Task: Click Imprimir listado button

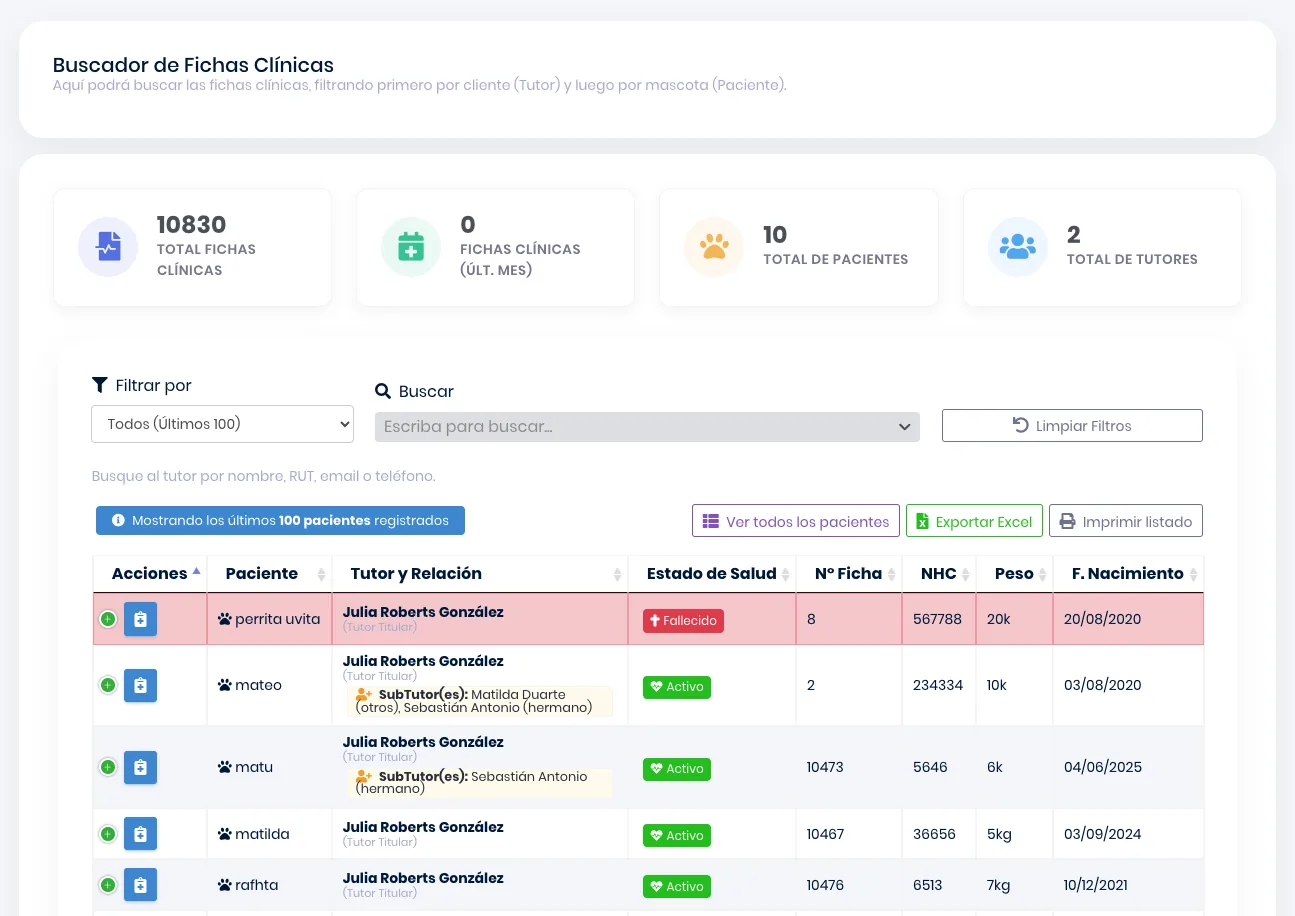Action: tap(1126, 522)
